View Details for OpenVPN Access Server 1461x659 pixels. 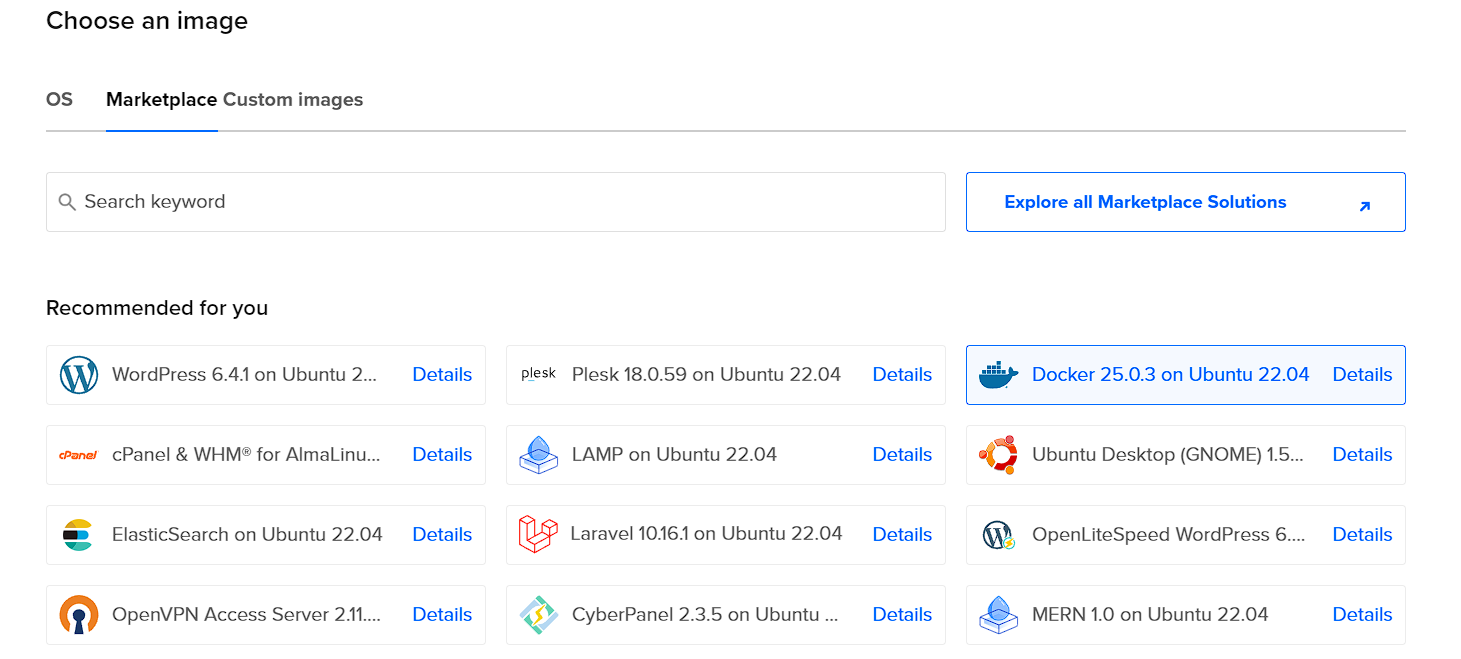(442, 615)
